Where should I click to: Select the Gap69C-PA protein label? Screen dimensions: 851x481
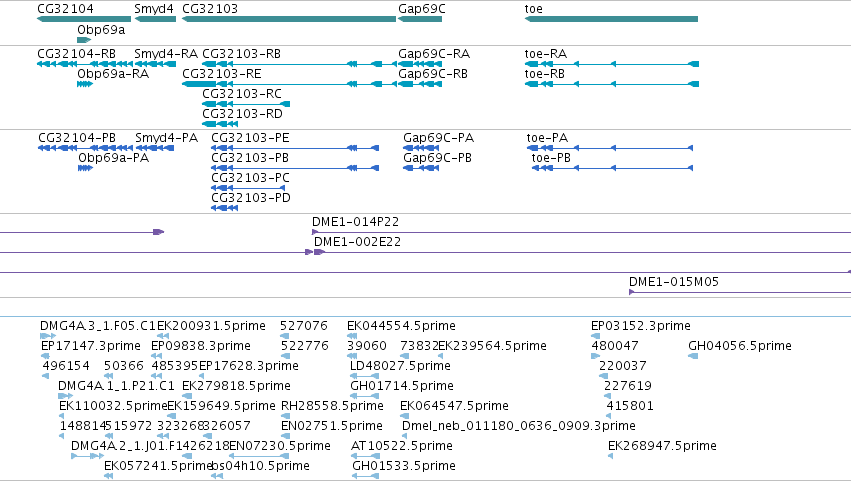439,138
